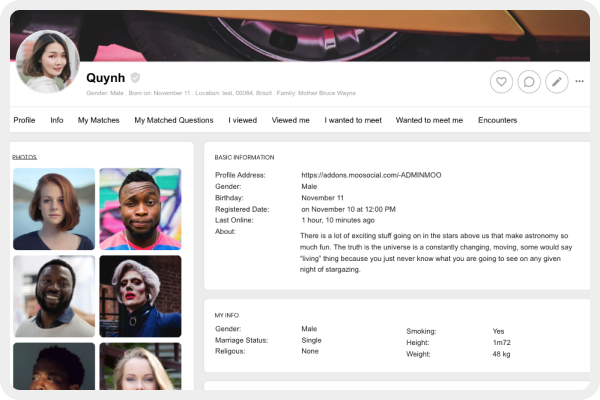This screenshot has width=600, height=400.
Task: Select the I viewed tab
Action: coord(243,120)
